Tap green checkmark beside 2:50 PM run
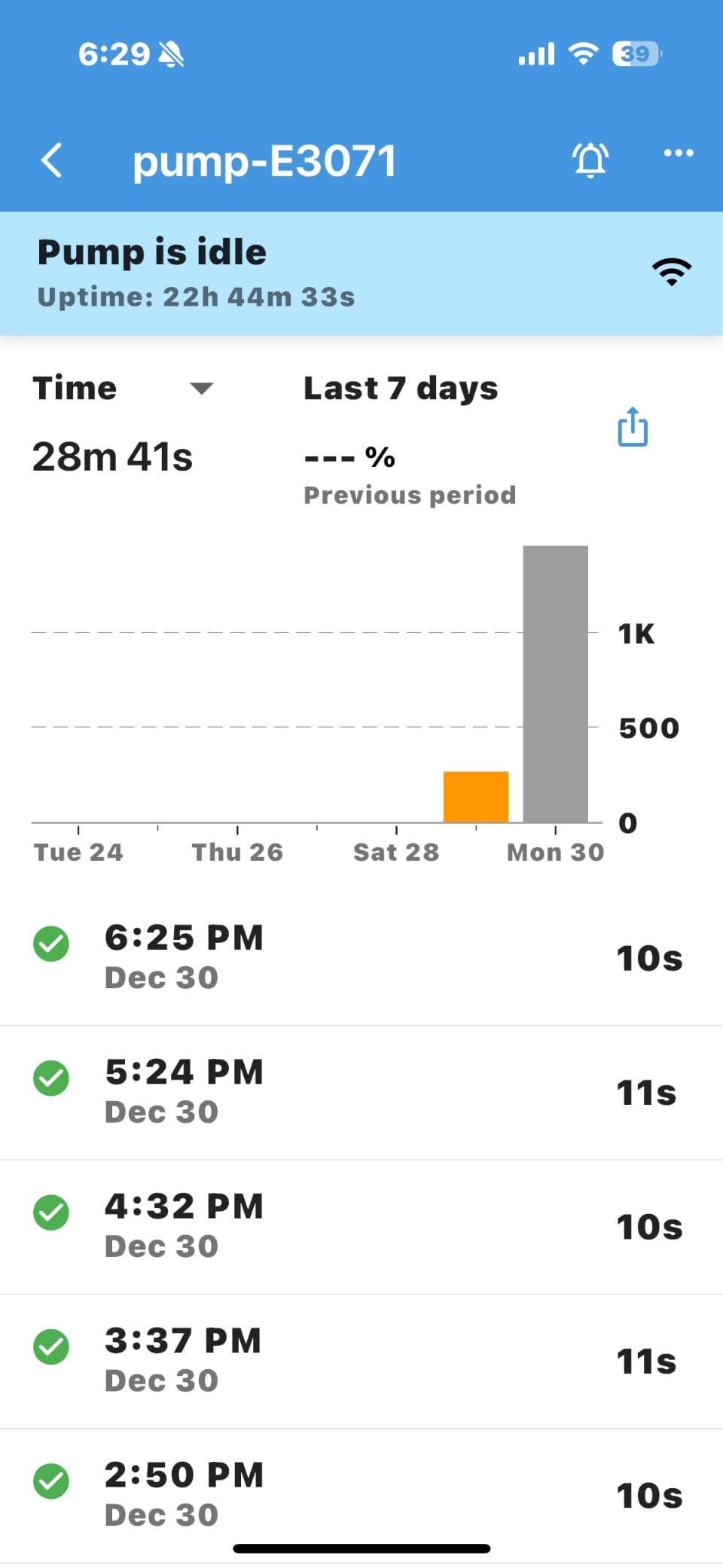 51,1481
